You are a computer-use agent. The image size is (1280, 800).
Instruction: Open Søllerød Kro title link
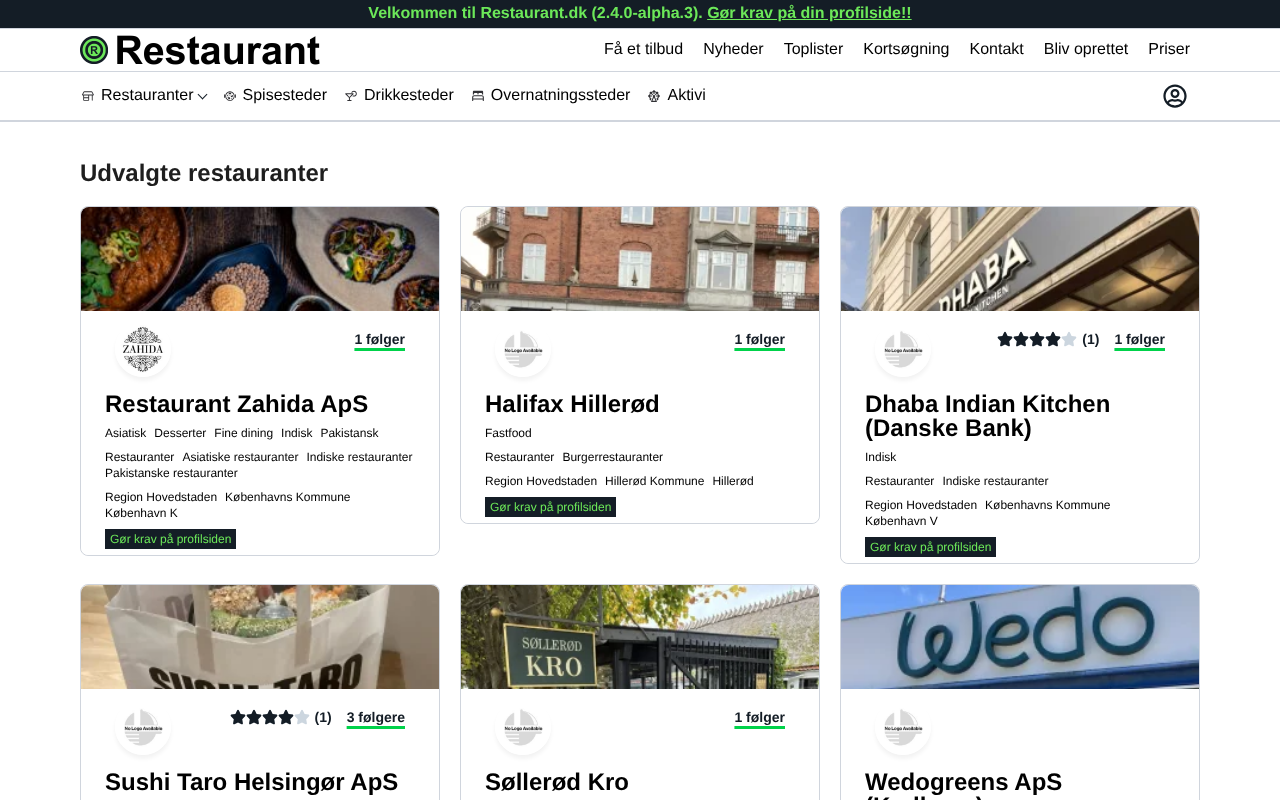(x=557, y=782)
